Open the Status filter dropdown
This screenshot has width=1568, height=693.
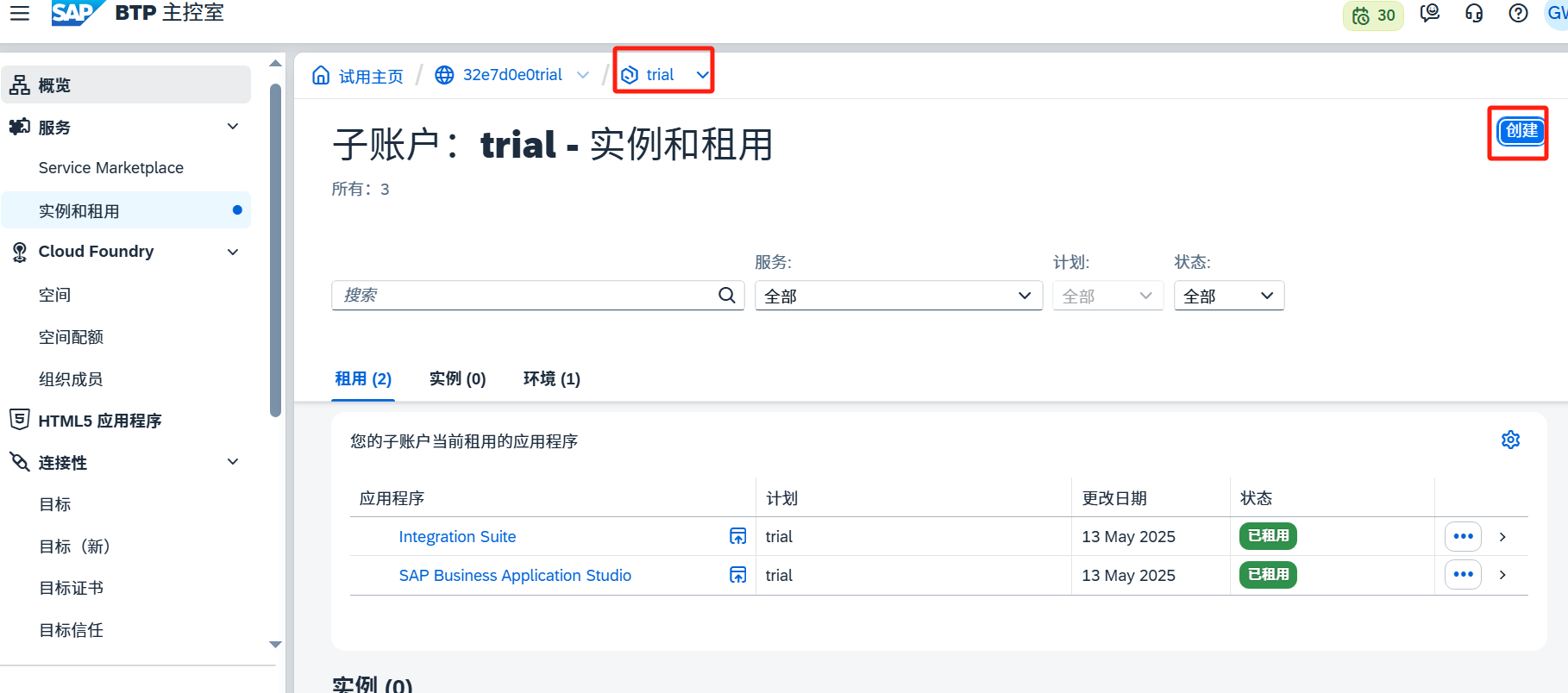point(1228,296)
